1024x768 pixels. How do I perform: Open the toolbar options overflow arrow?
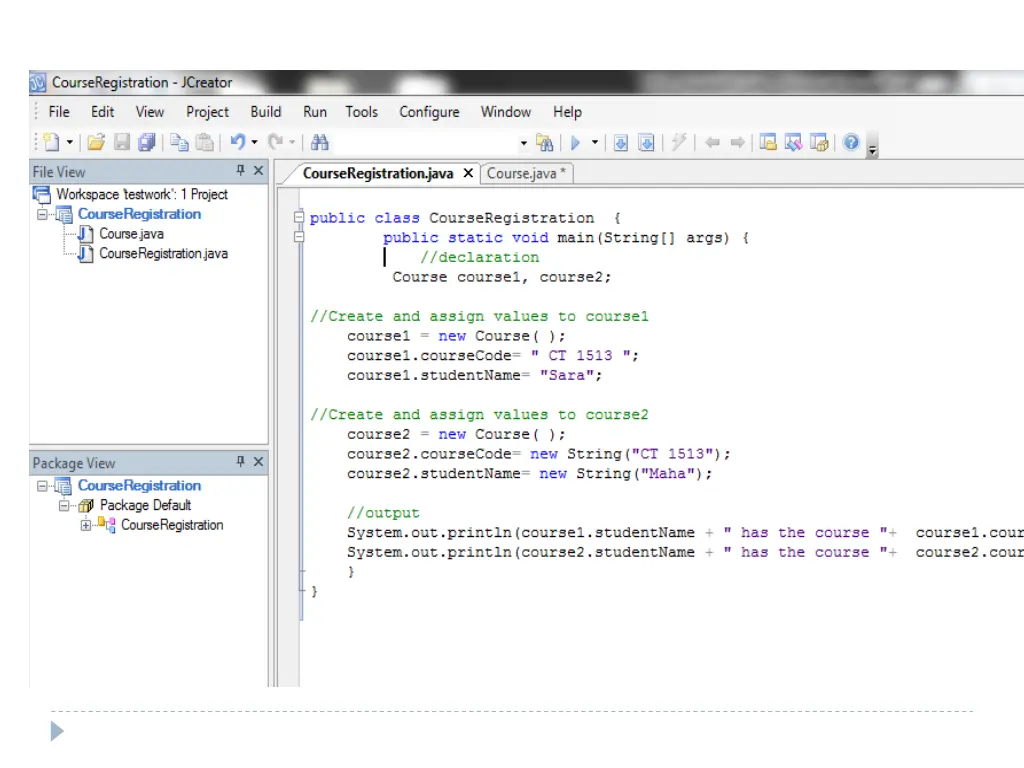[872, 152]
